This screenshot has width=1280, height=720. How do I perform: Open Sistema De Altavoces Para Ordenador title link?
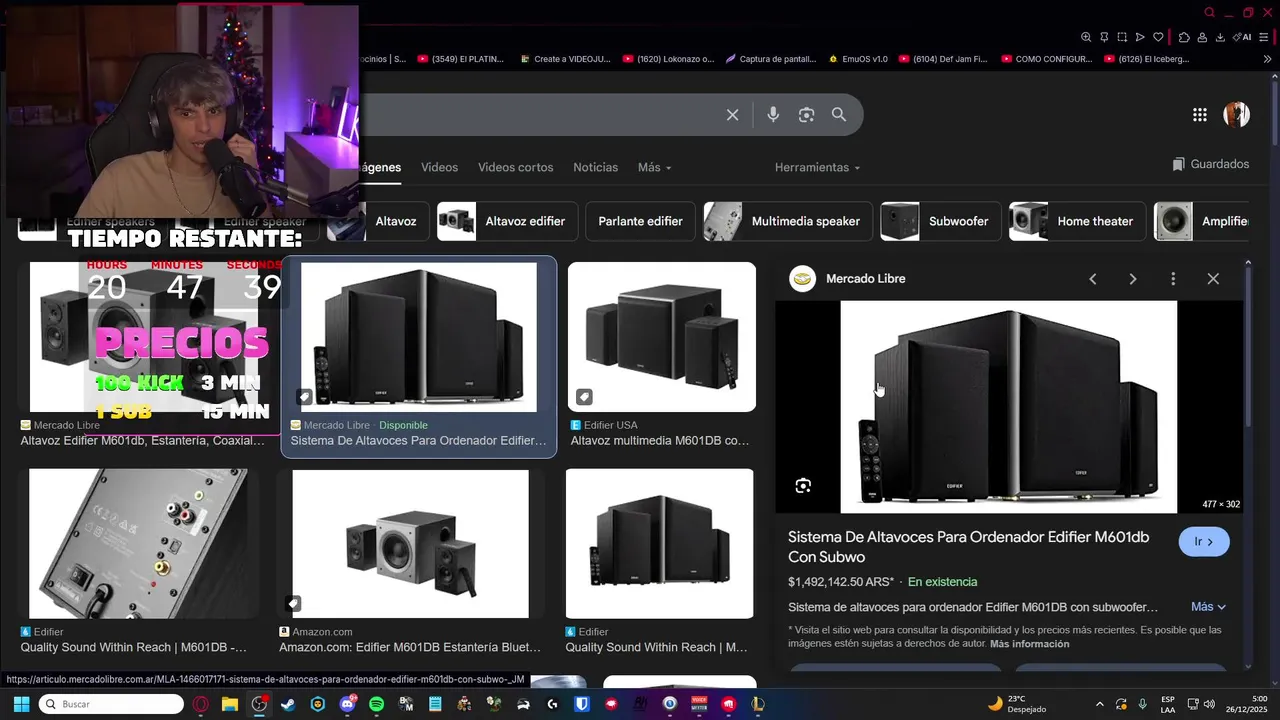click(968, 547)
